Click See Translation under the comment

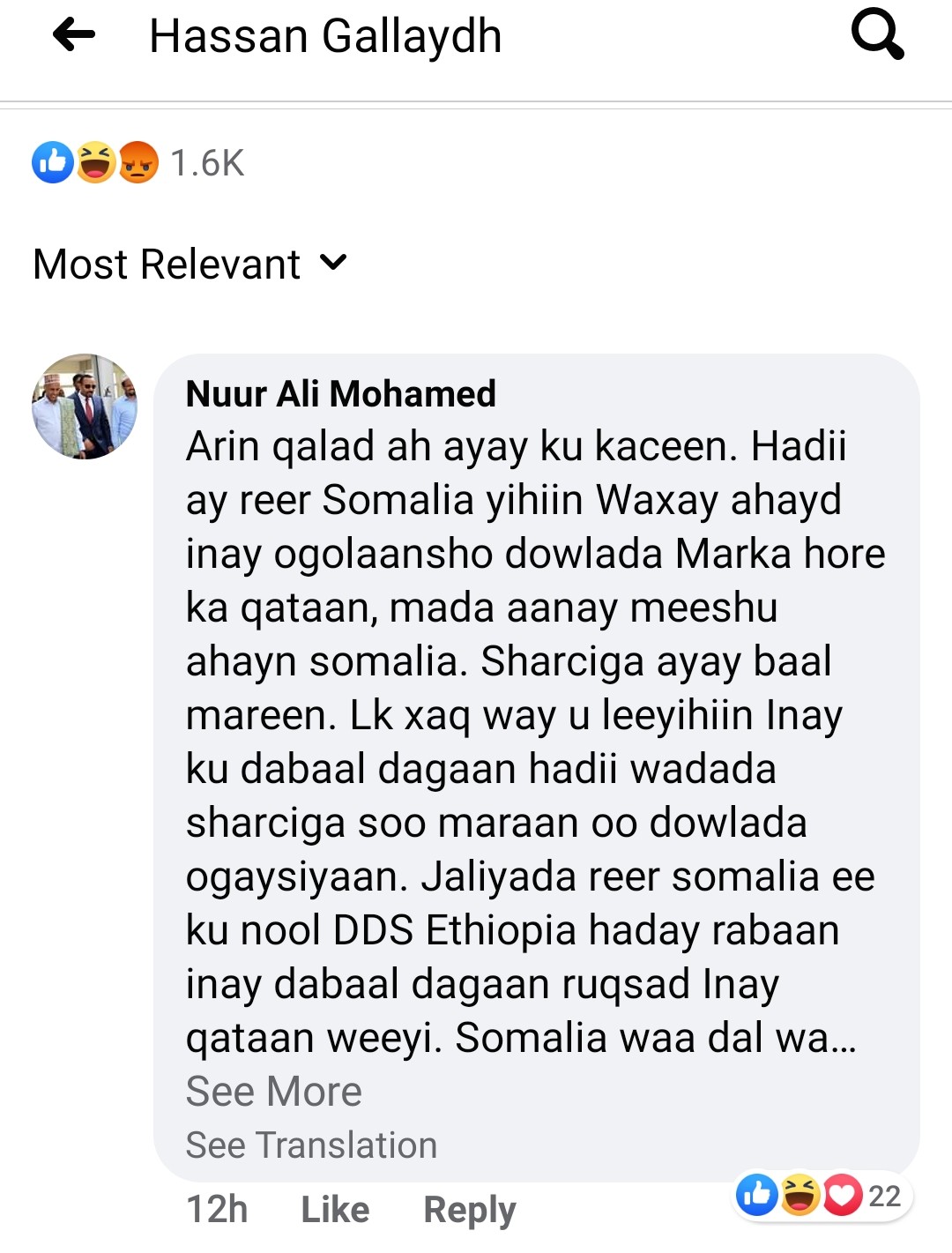[311, 1145]
